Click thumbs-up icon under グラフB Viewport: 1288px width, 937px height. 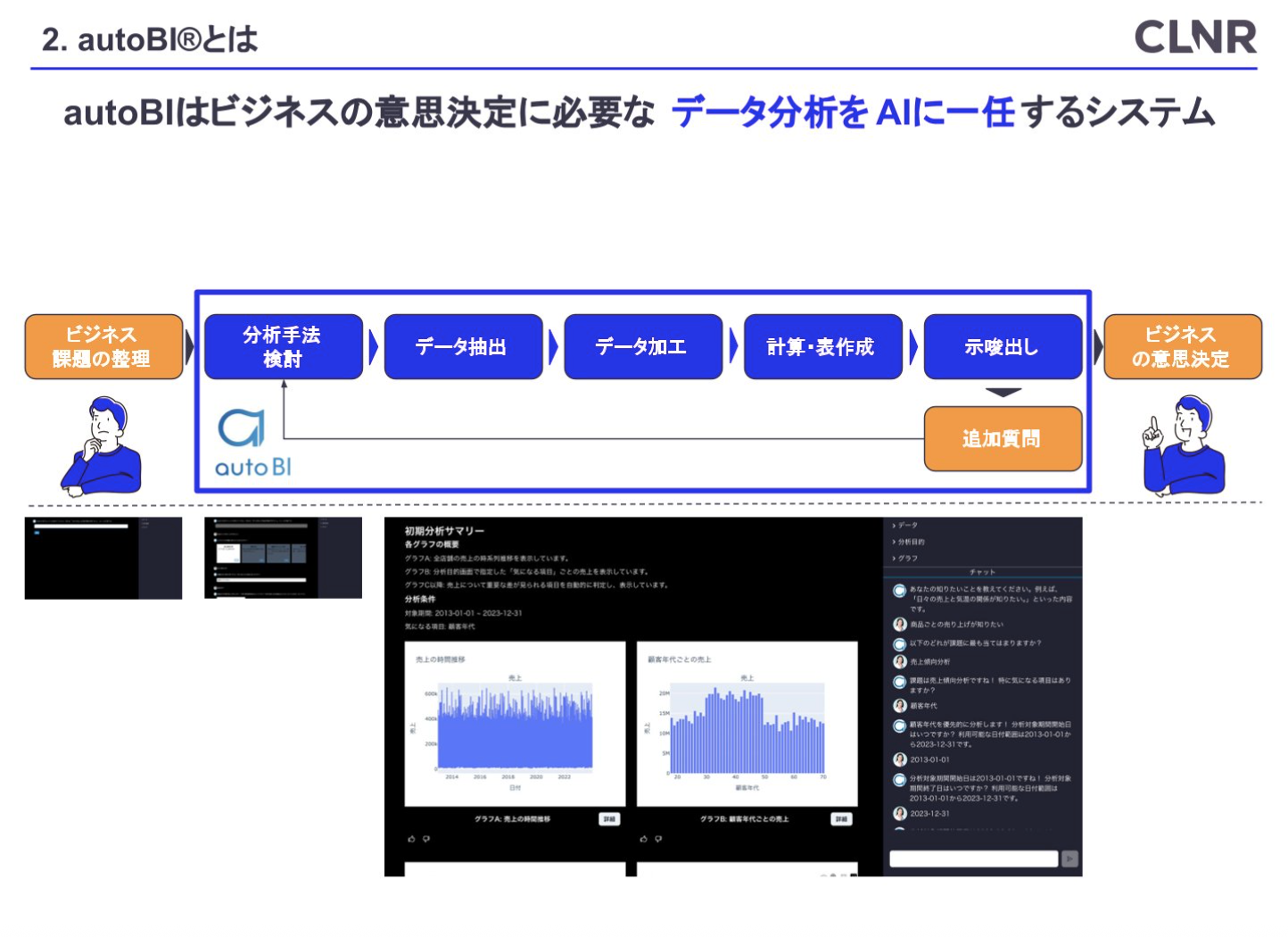(x=643, y=839)
